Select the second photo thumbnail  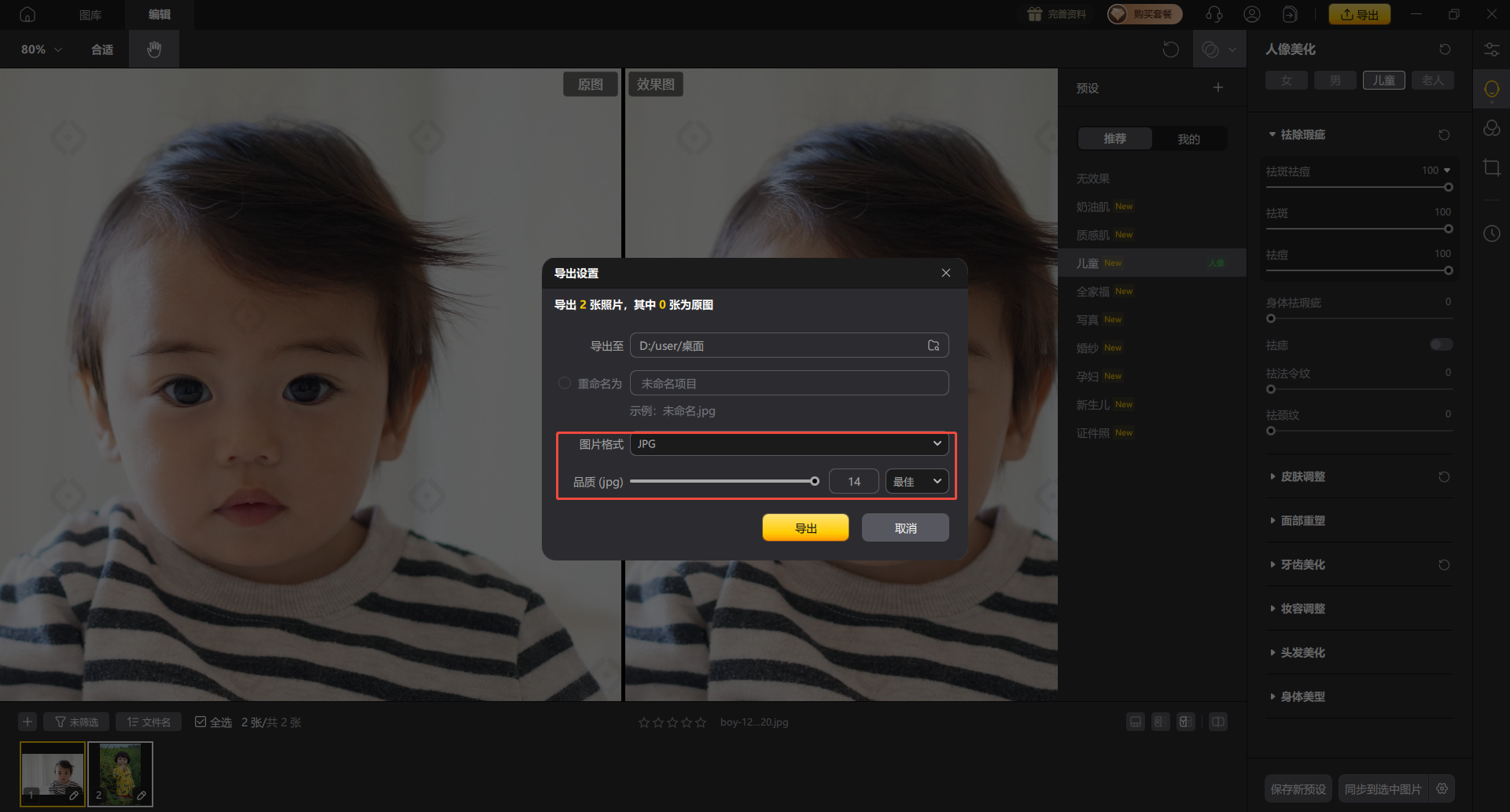pyautogui.click(x=120, y=773)
